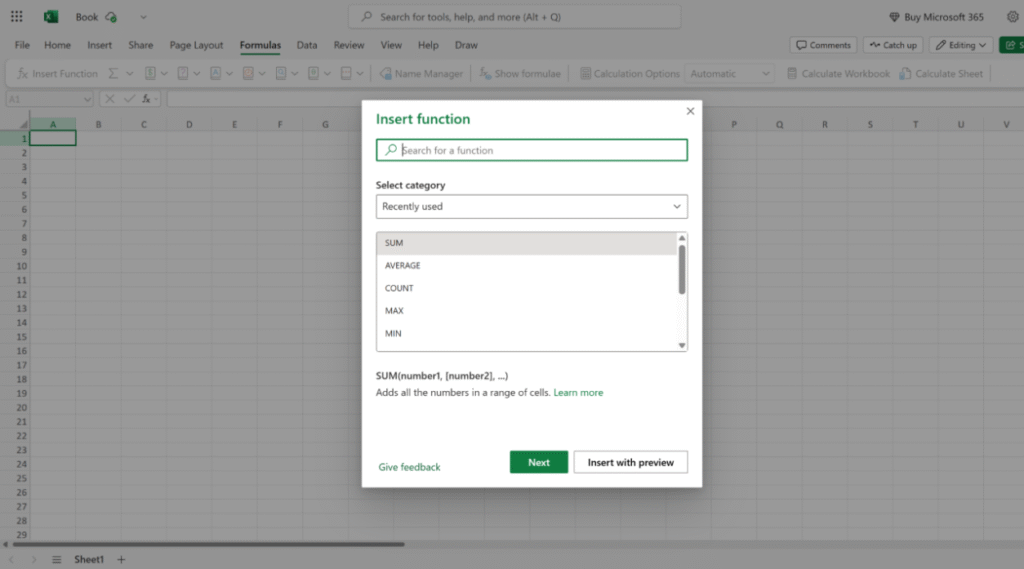Select AVERAGE in the function list
This screenshot has height=569, width=1024.
click(x=402, y=266)
